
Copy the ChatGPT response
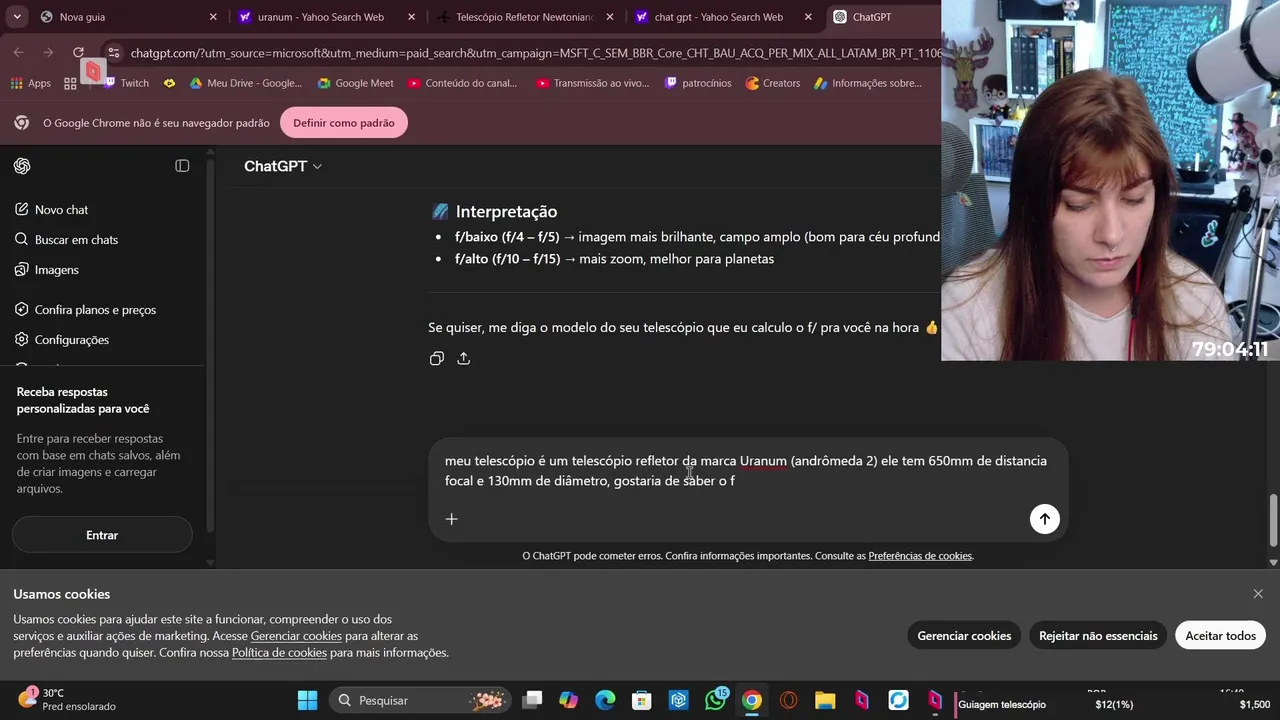(437, 358)
